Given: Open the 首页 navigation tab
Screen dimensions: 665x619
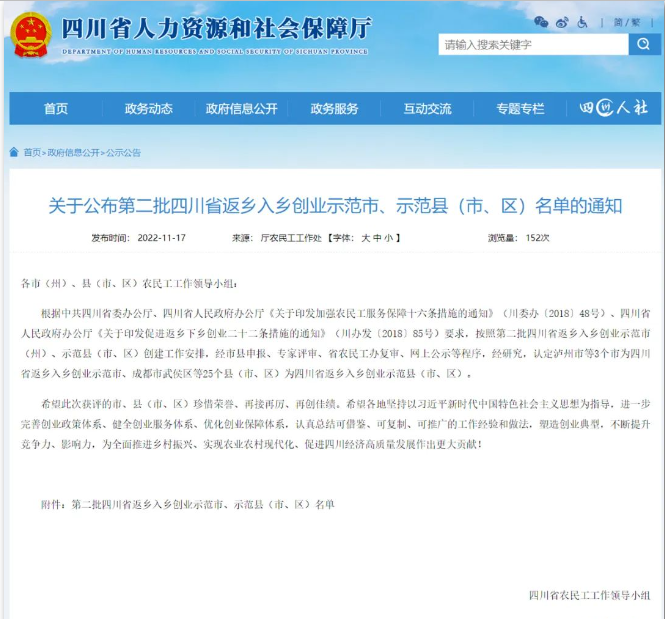Looking at the screenshot, I should (x=56, y=108).
